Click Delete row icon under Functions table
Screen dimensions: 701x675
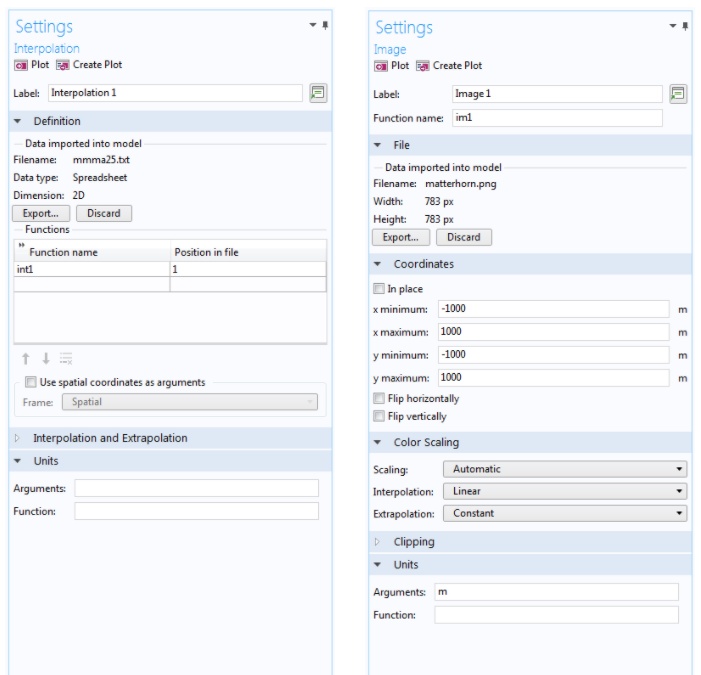(66, 359)
